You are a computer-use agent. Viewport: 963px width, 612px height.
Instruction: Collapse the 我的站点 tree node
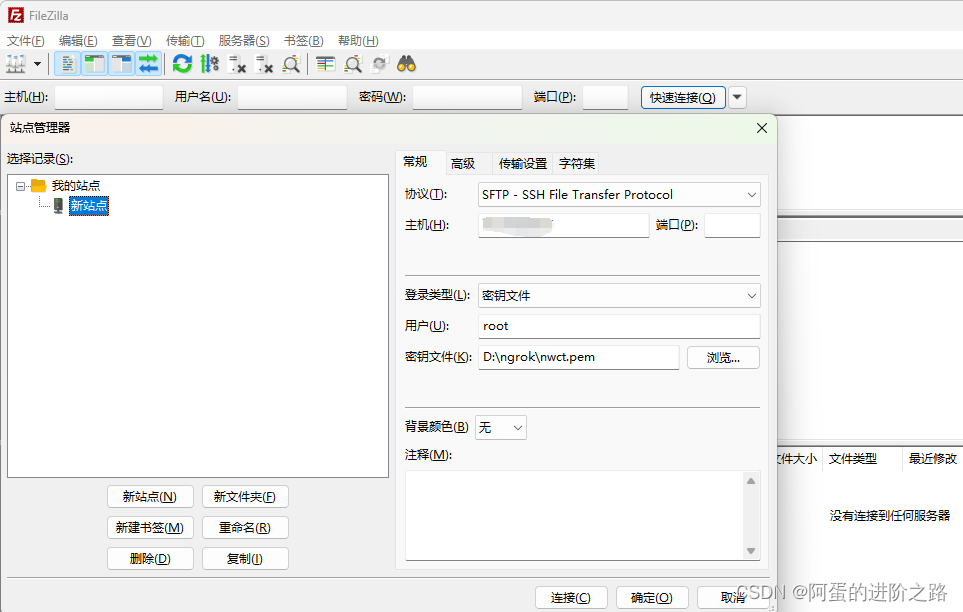point(20,186)
